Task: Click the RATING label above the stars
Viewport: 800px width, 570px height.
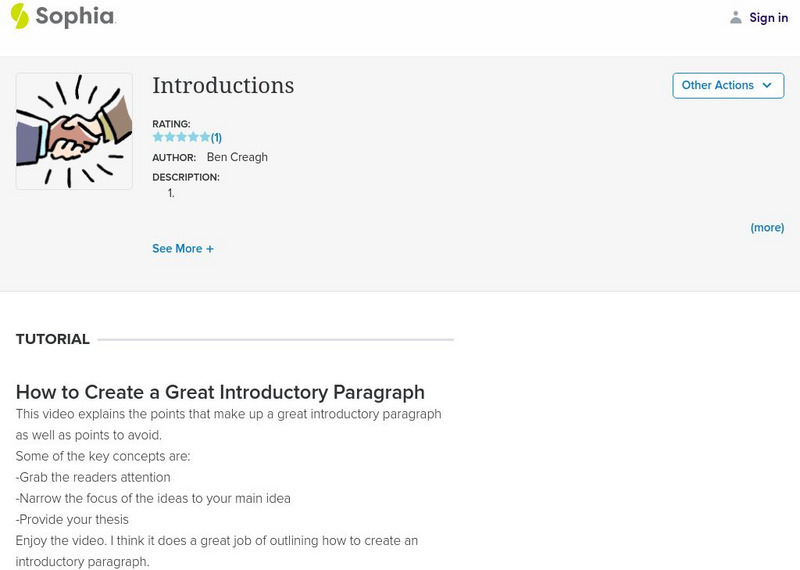Action: pyautogui.click(x=171, y=124)
